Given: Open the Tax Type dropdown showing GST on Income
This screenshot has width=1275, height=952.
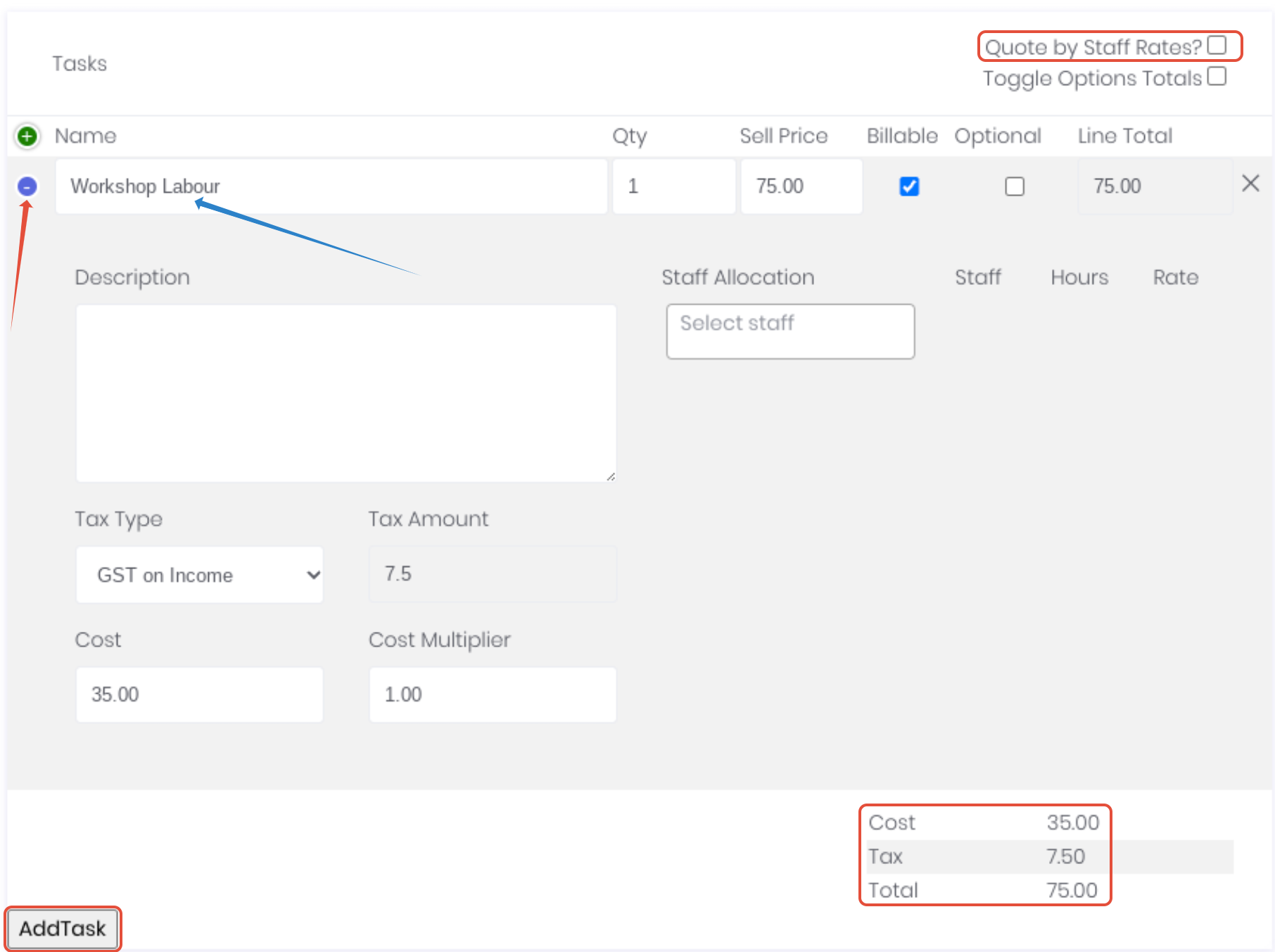Looking at the screenshot, I should click(199, 575).
